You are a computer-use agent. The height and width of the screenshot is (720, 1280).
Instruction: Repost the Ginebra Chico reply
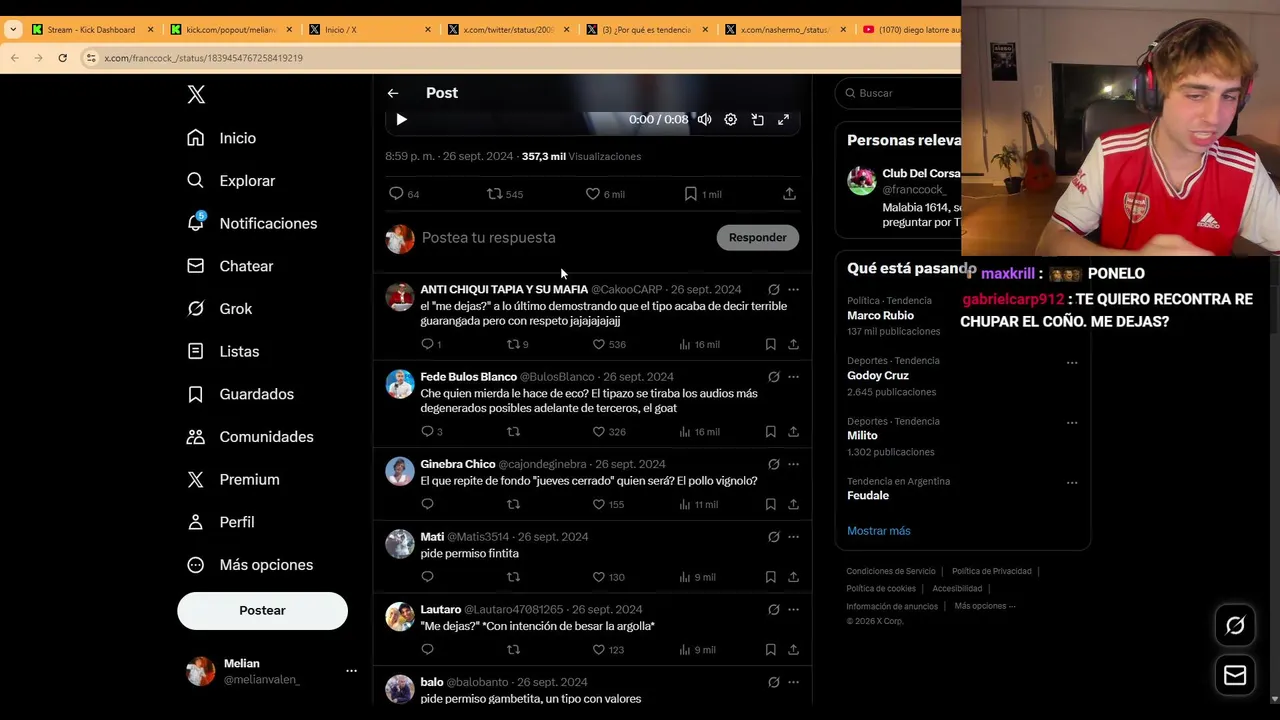pyautogui.click(x=513, y=505)
